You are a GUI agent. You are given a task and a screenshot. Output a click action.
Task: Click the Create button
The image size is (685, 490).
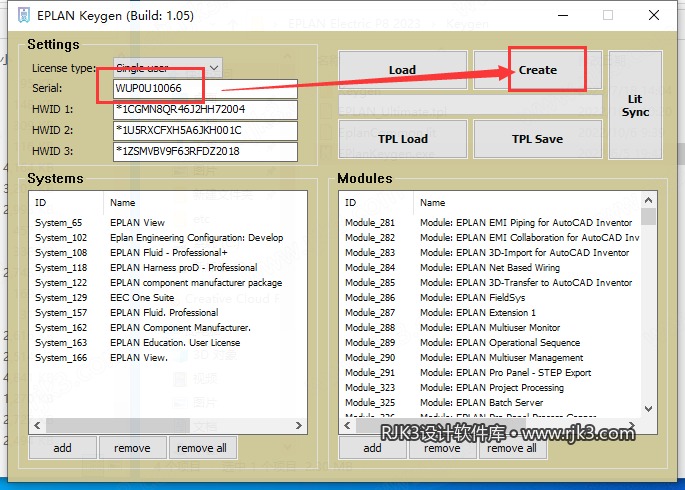click(538, 70)
